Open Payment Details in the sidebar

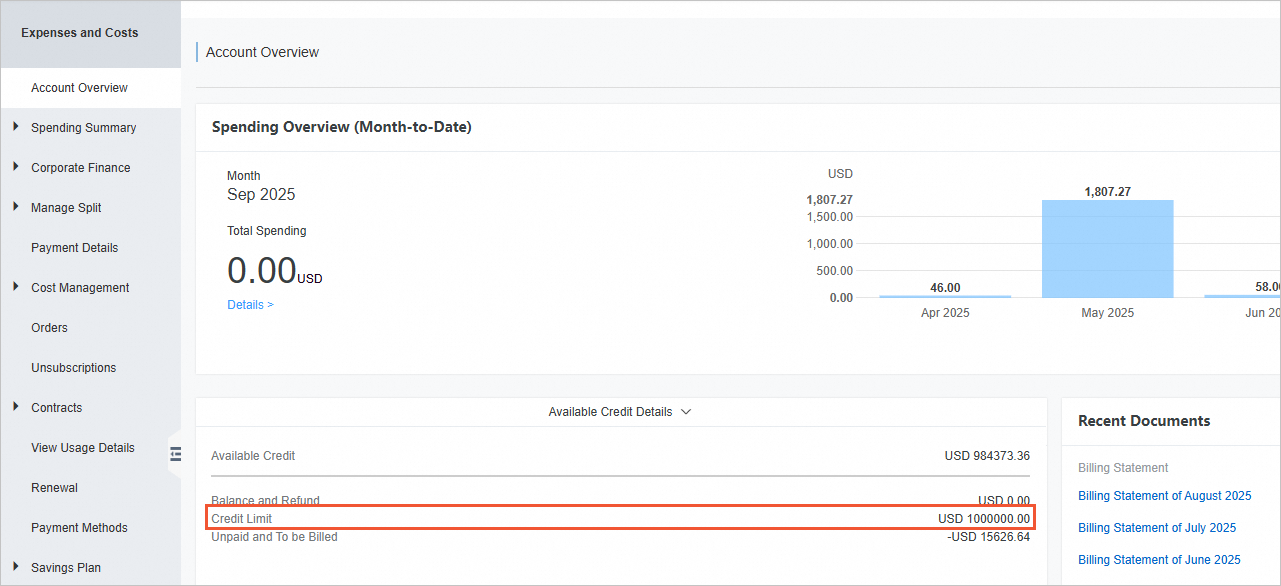coord(74,248)
